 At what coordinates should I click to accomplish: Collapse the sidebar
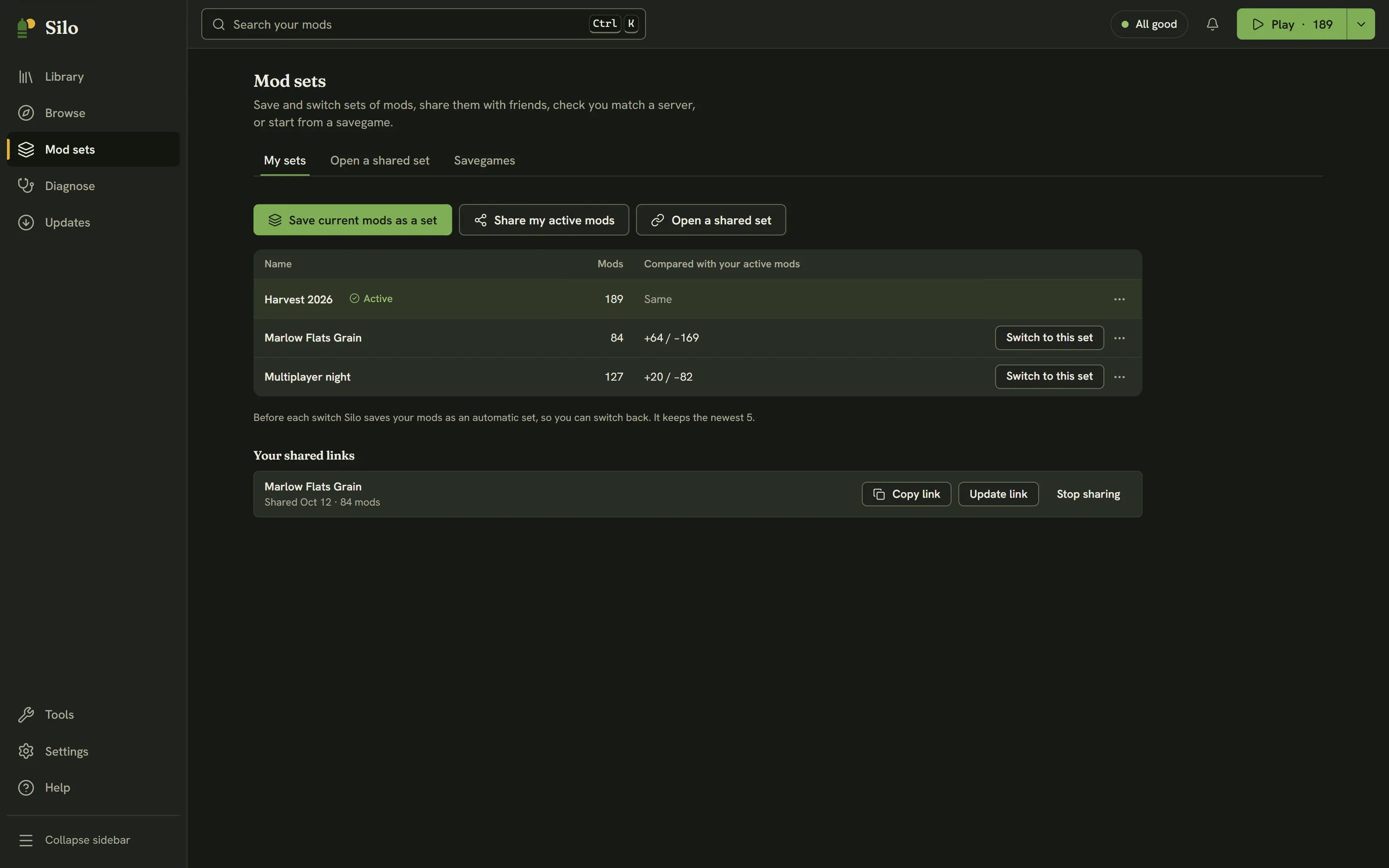93,840
